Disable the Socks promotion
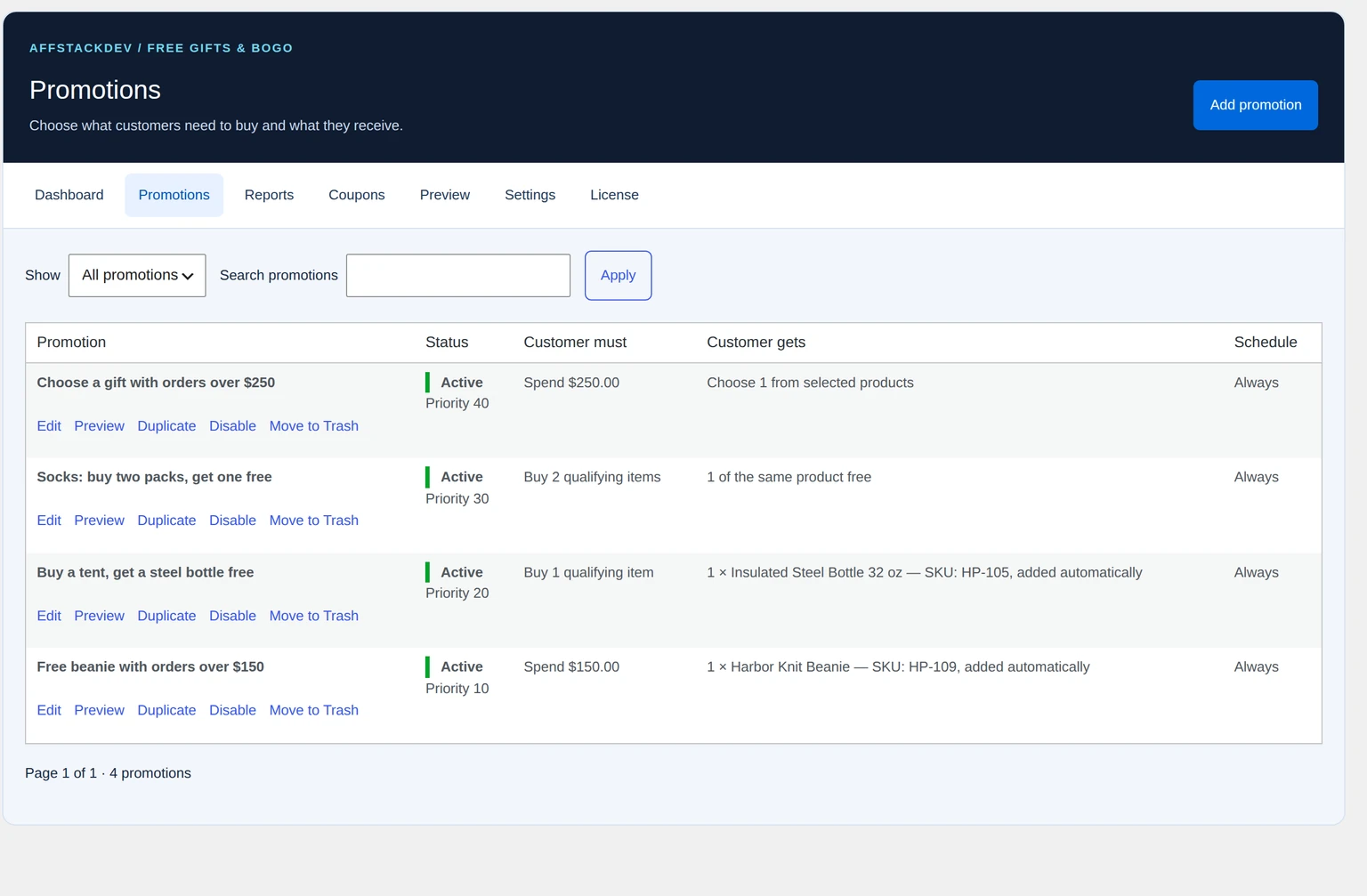The height and width of the screenshot is (896, 1367). (232, 521)
